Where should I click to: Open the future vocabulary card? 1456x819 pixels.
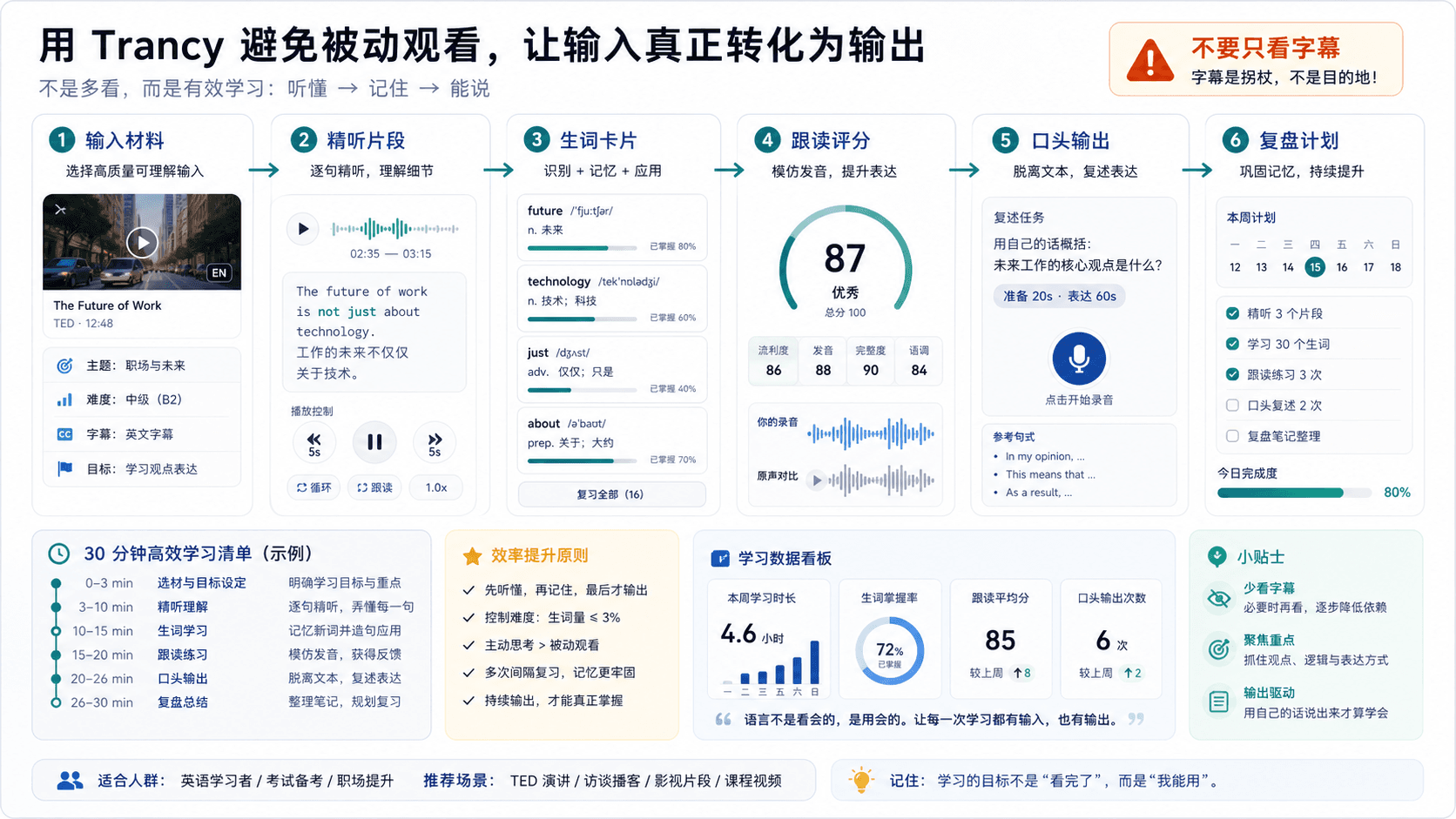(x=611, y=227)
